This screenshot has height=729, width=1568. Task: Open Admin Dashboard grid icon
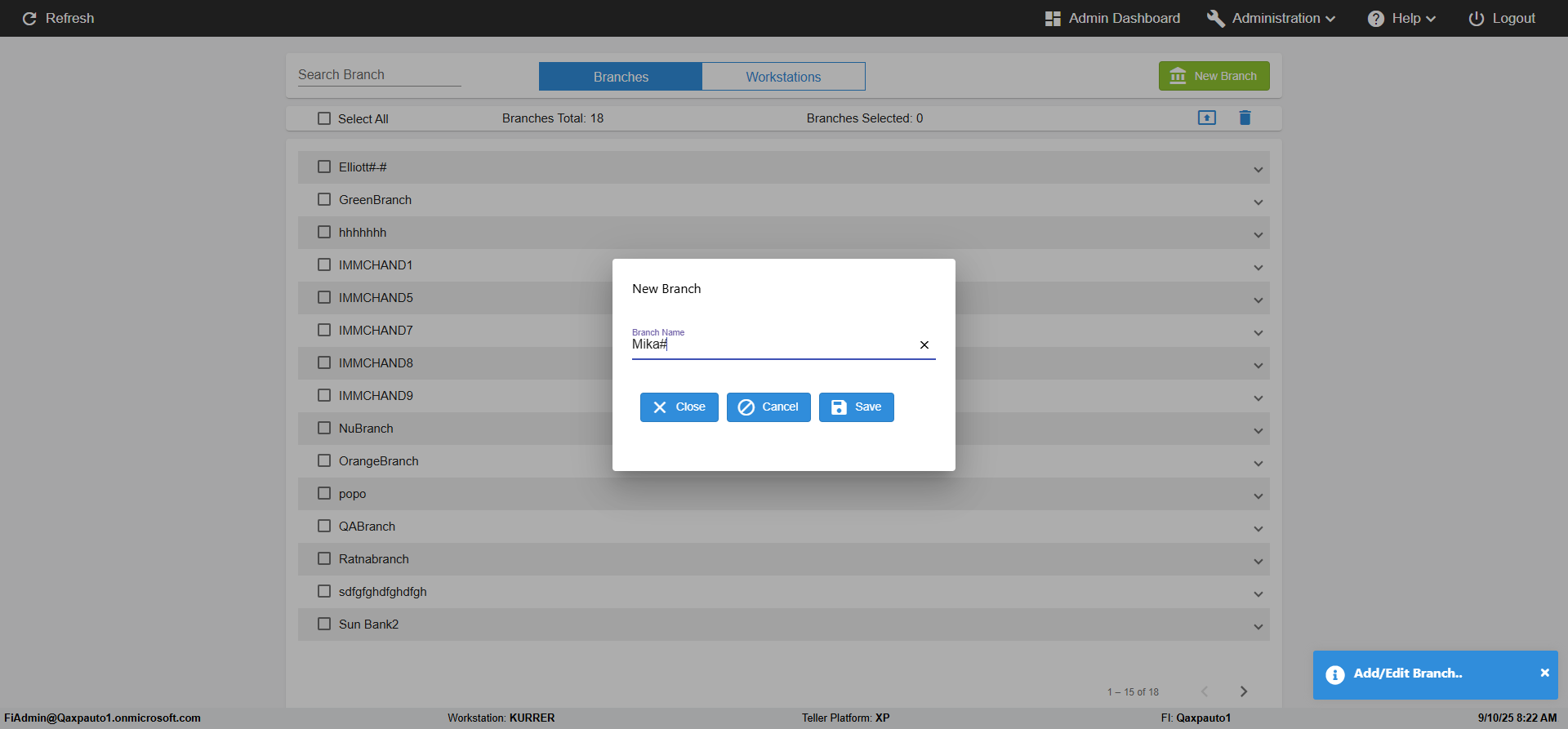click(1053, 19)
